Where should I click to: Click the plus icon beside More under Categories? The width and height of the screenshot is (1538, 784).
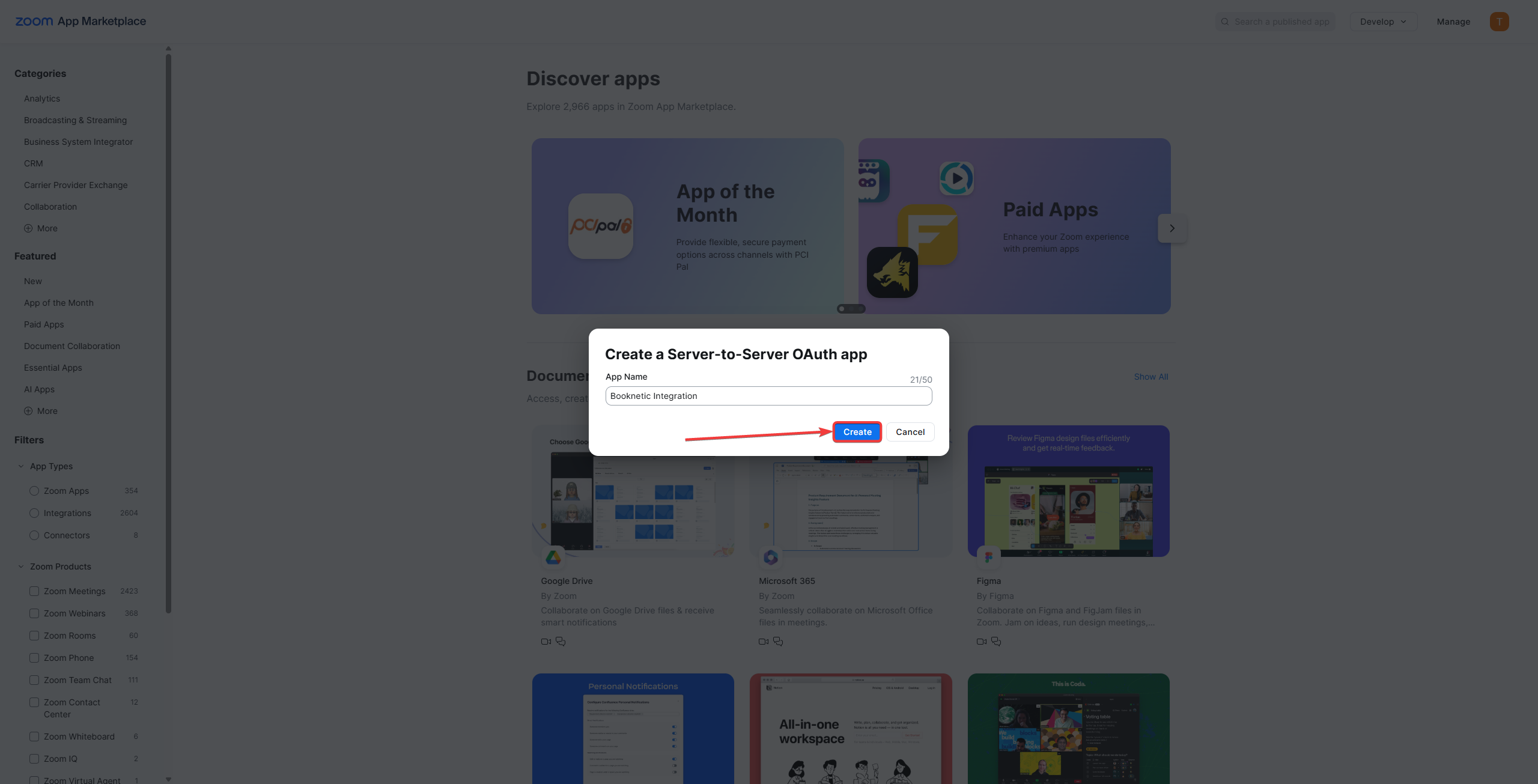pyautogui.click(x=28, y=228)
